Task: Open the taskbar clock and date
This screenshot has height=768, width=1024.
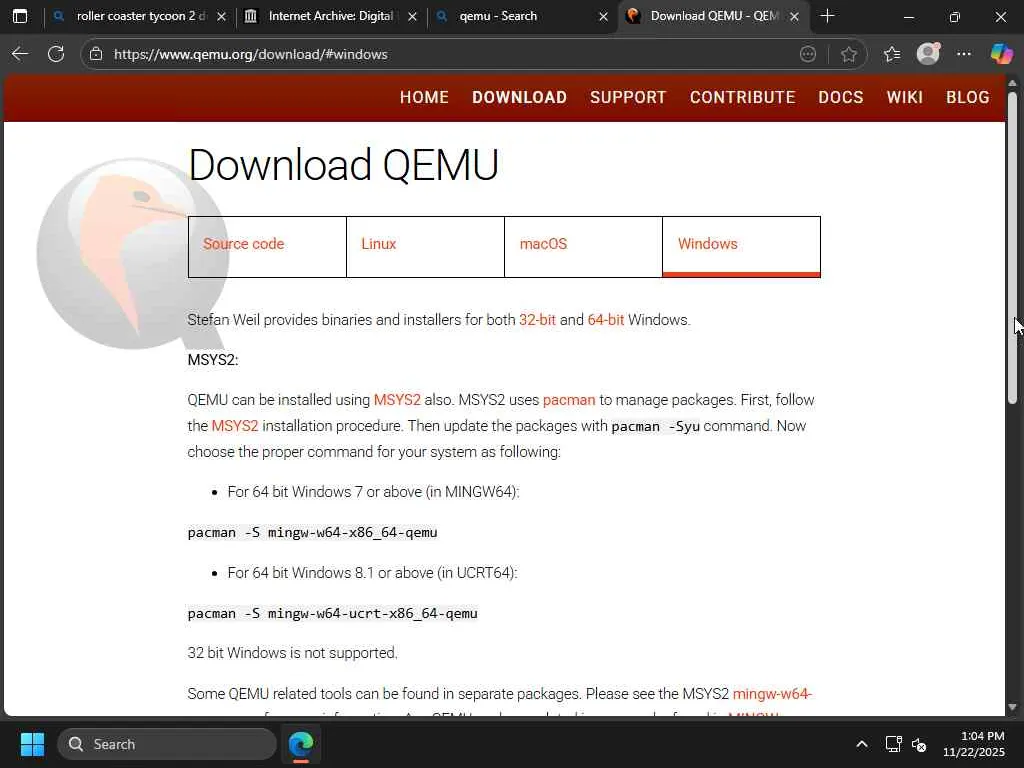Action: pos(974,744)
